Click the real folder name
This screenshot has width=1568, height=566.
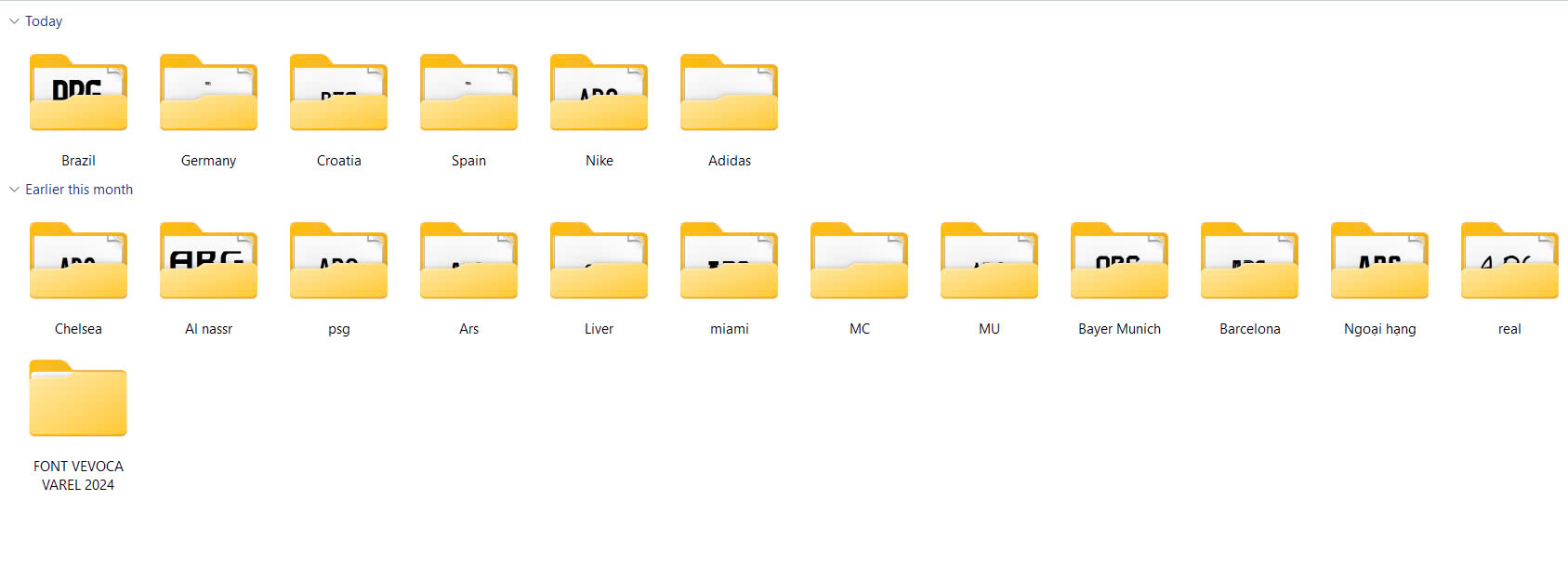[1509, 329]
